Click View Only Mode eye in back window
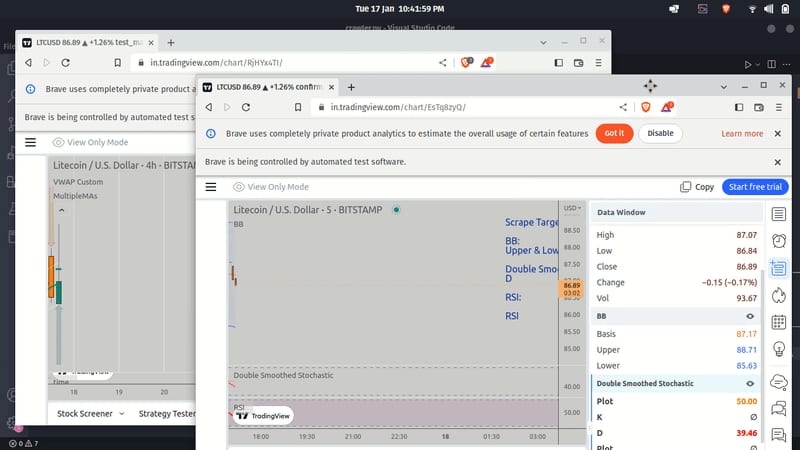 click(x=58, y=142)
